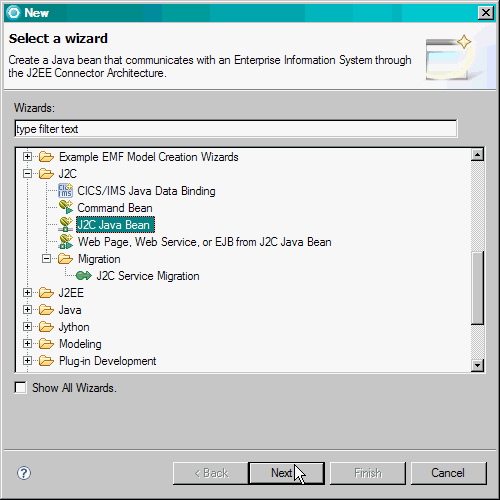
Task: Click the scroll down arrow of wizard list
Action: click(x=477, y=365)
